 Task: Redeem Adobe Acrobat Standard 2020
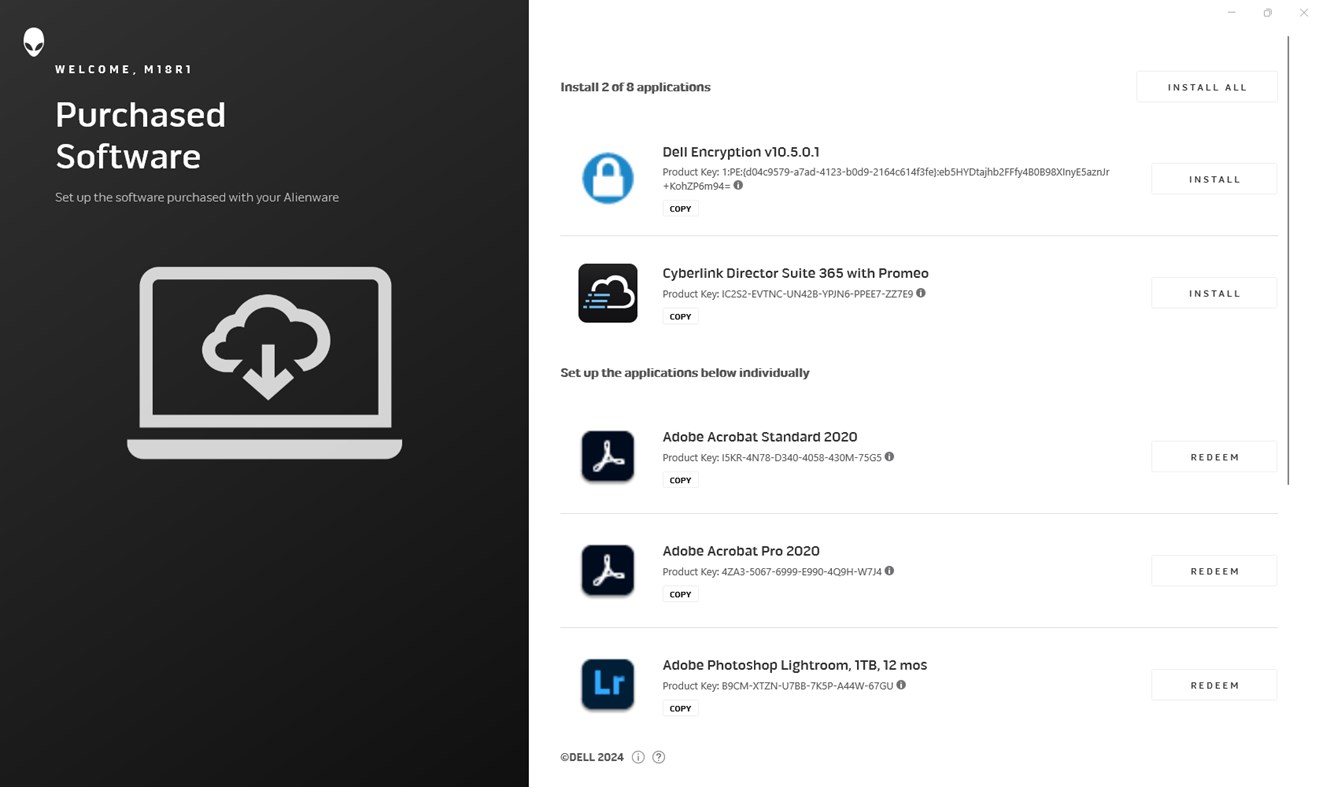(1214, 457)
